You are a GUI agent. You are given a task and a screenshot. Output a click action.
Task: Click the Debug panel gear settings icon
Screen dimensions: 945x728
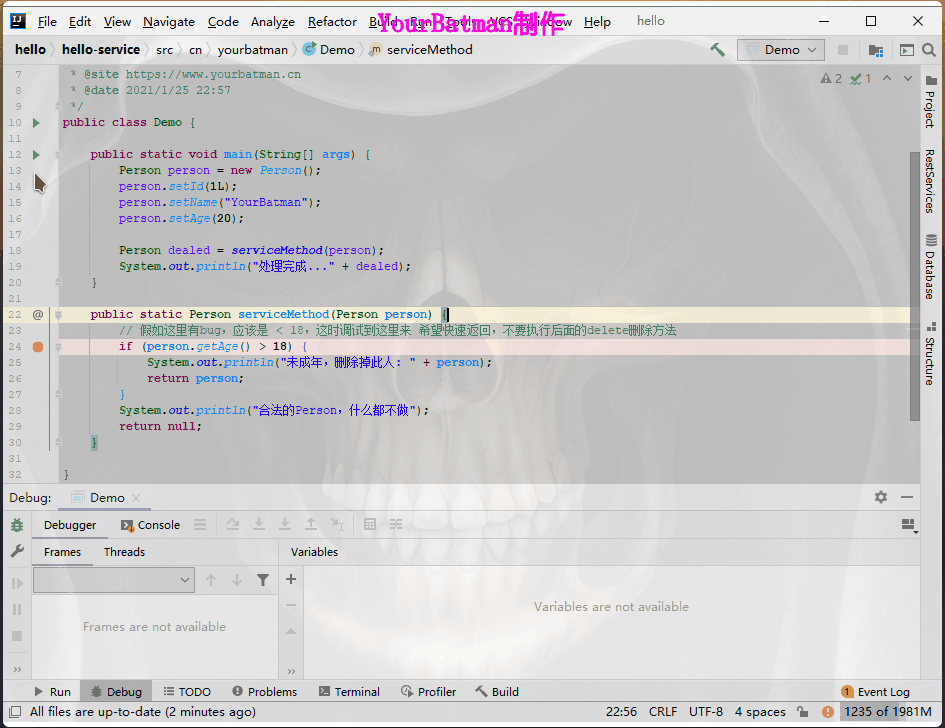[880, 497]
